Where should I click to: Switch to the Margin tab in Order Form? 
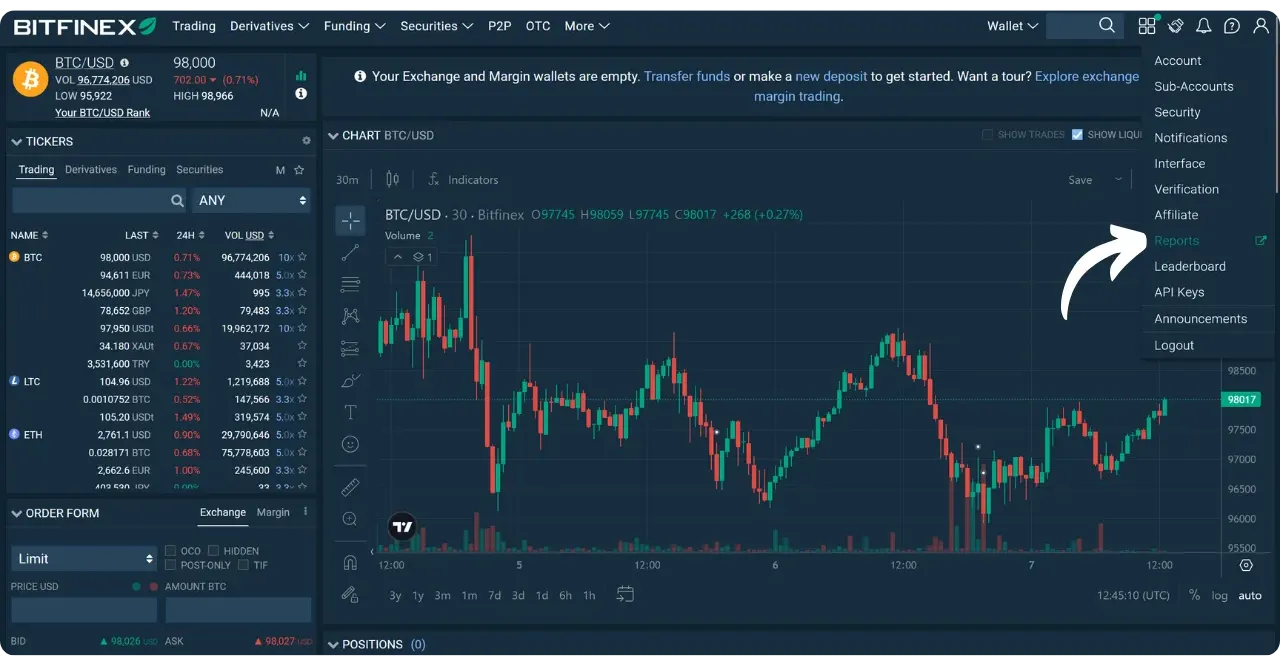point(273,512)
